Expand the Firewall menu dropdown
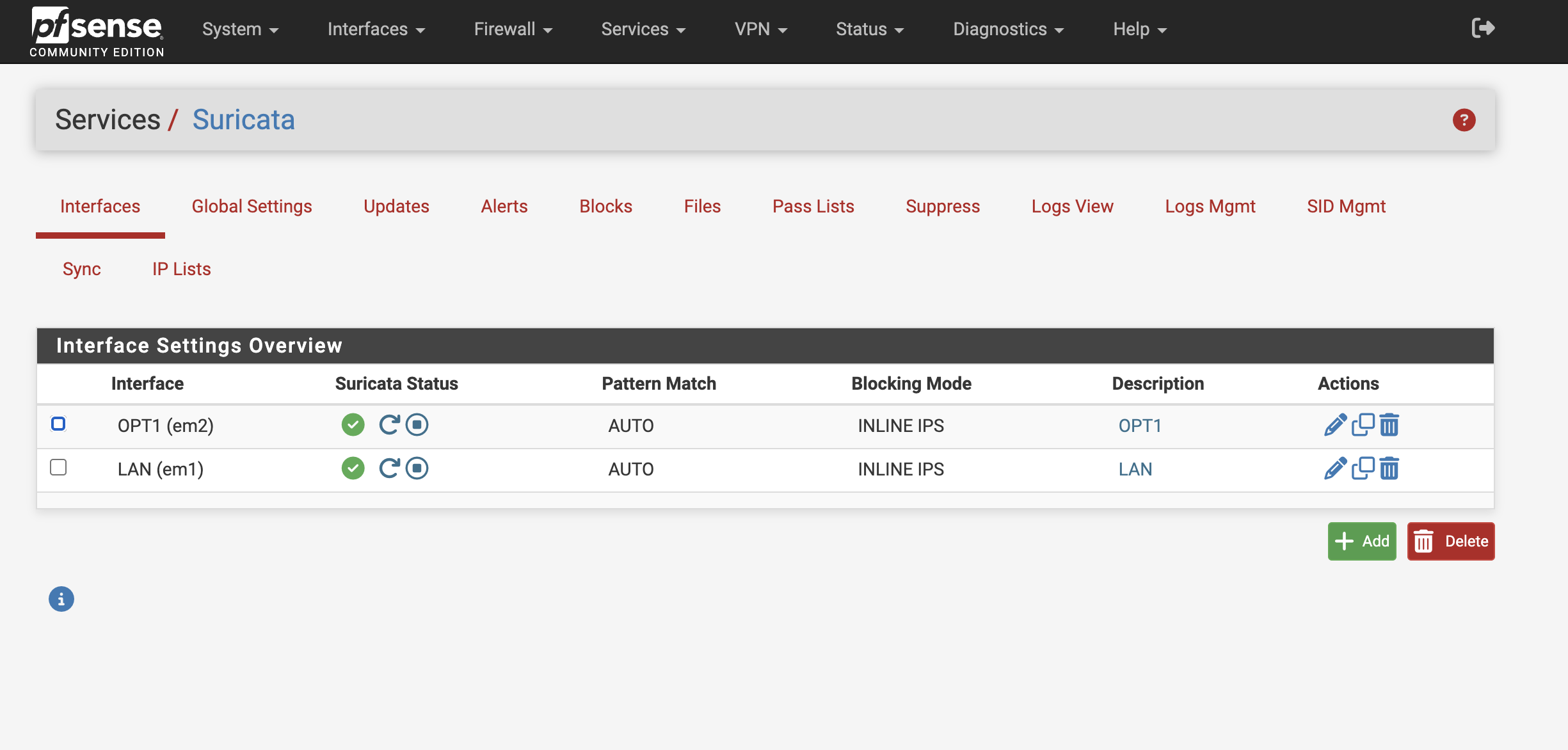 513,29
